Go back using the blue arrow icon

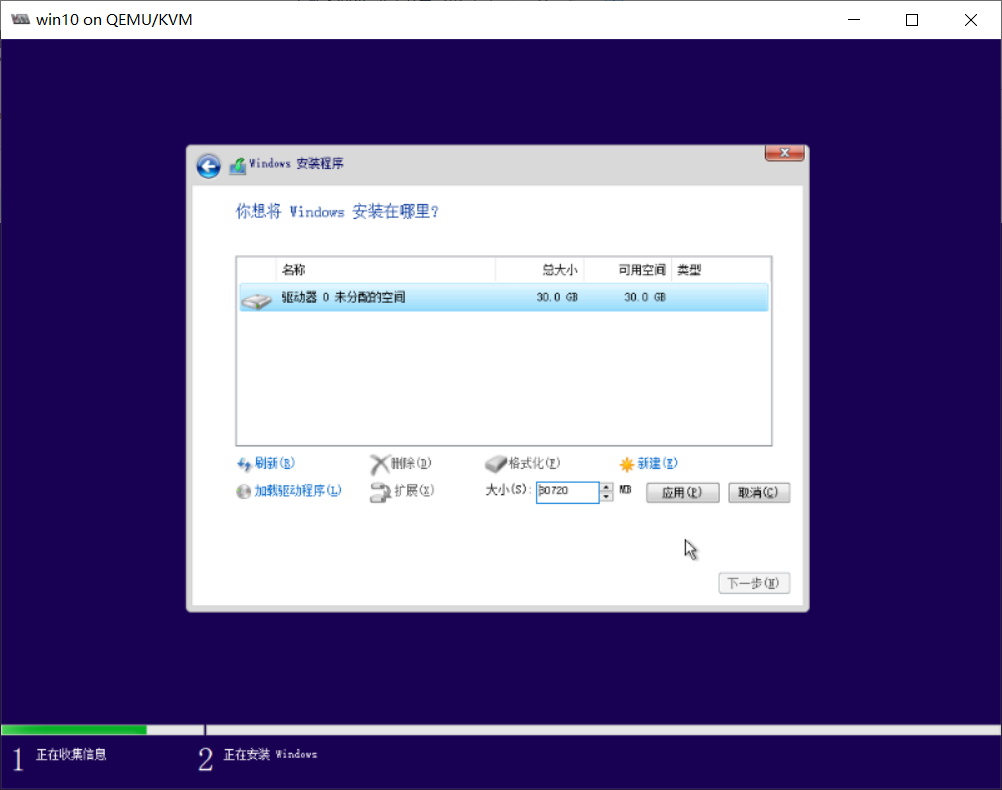point(208,166)
